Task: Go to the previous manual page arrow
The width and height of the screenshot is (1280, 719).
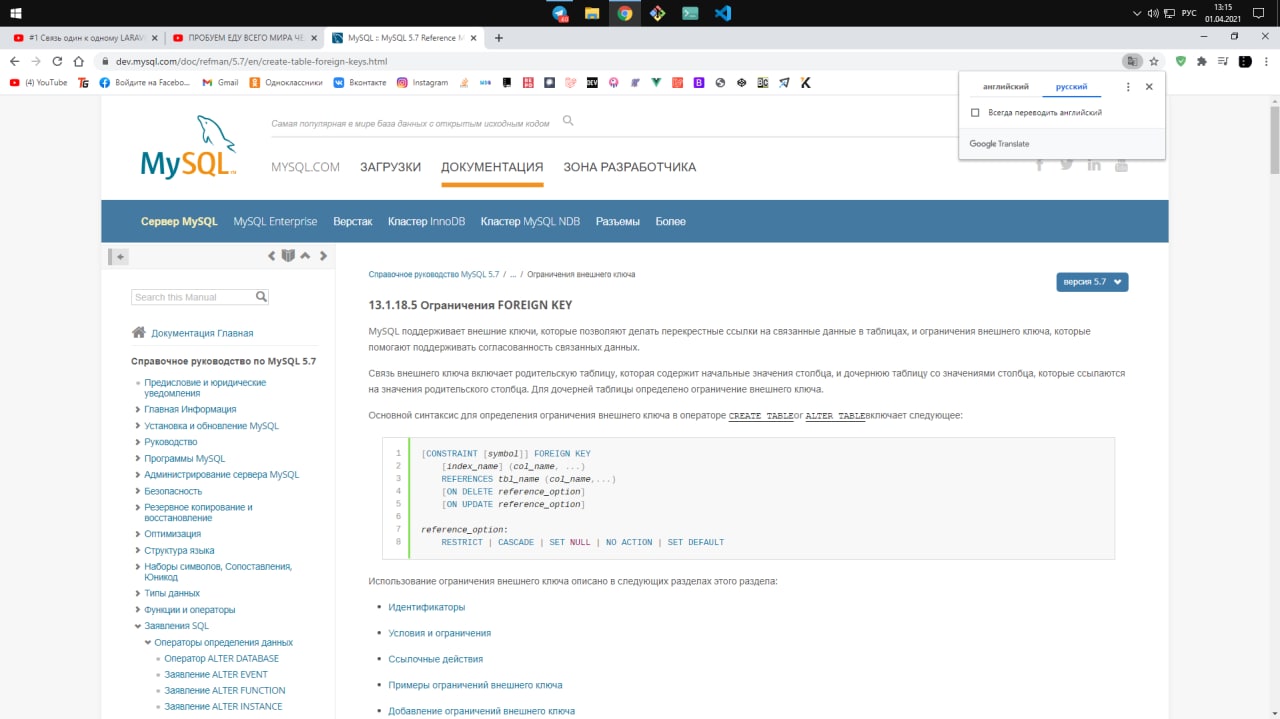Action: click(271, 256)
